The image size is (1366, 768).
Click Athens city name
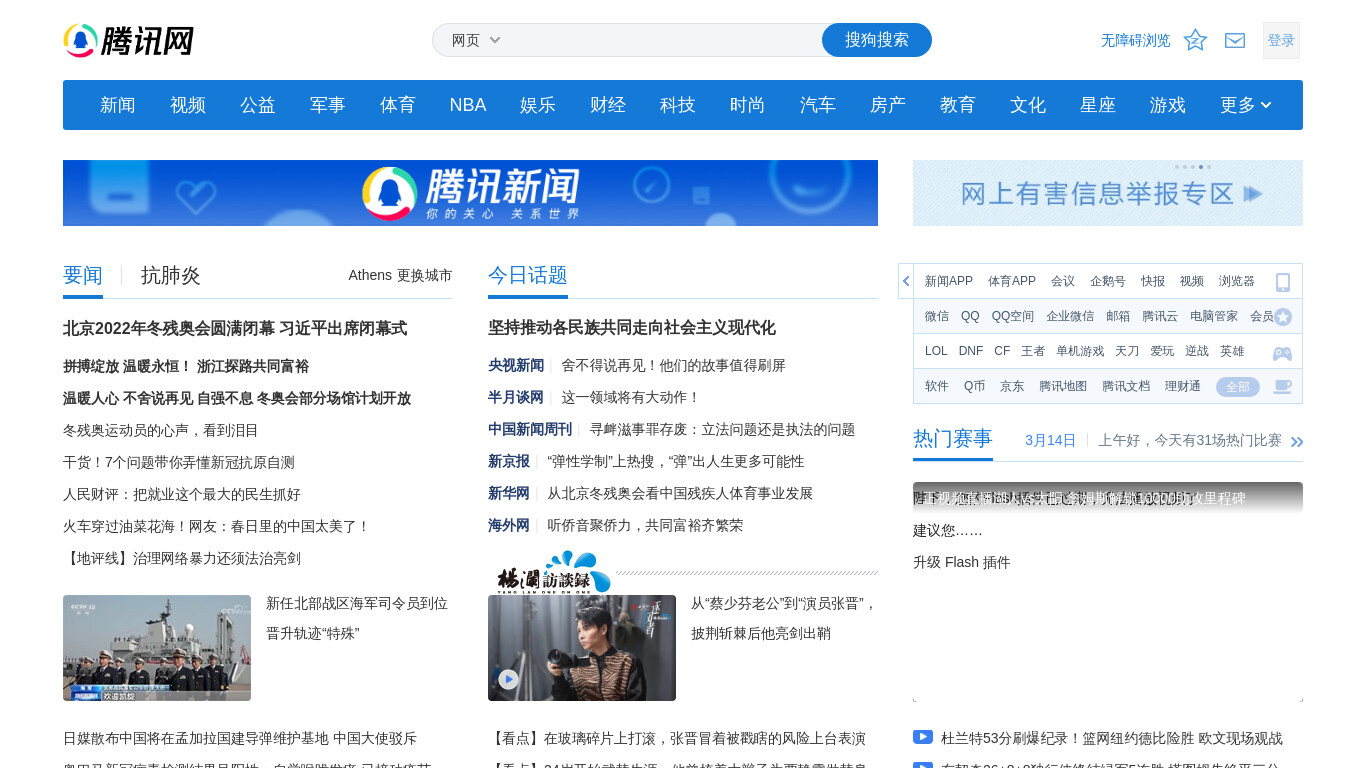coord(370,275)
